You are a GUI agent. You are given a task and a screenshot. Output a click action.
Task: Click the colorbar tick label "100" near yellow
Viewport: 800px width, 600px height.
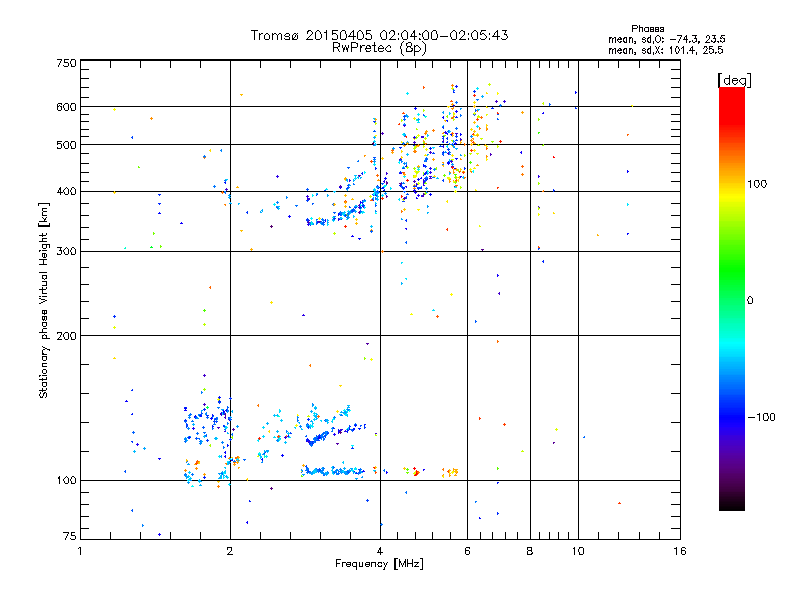coord(757,184)
